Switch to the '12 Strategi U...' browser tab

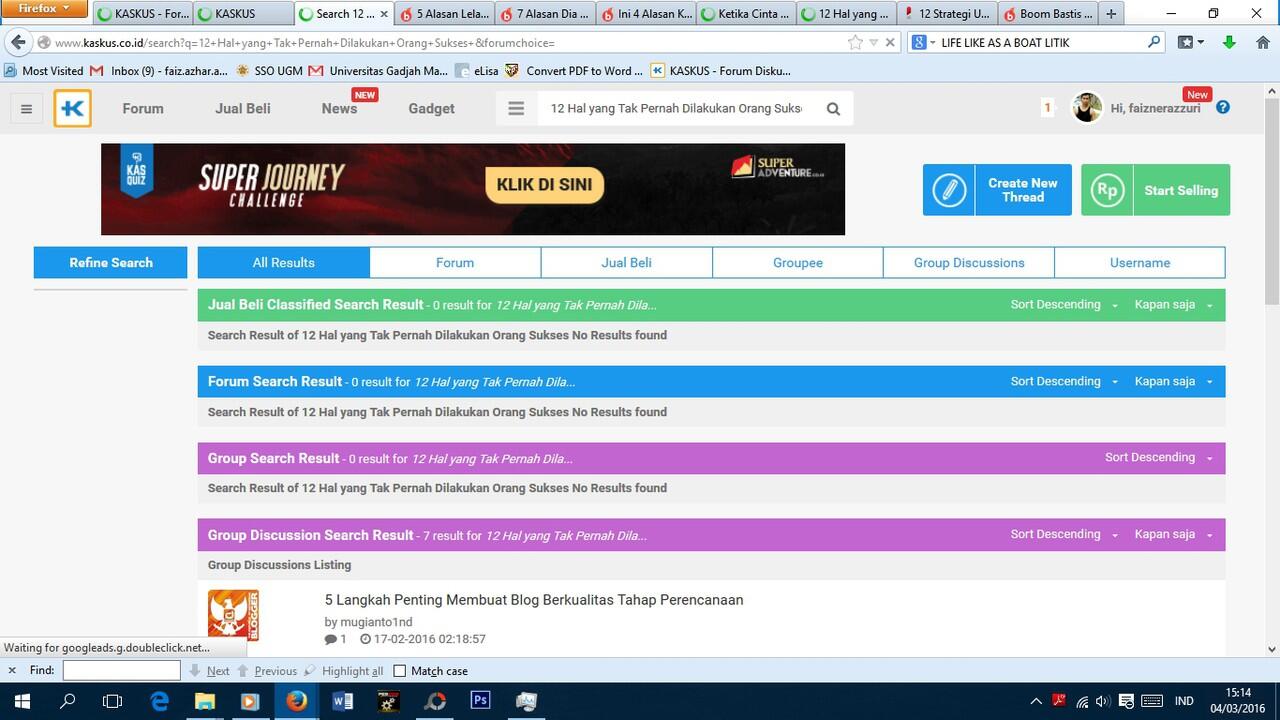pyautogui.click(x=946, y=14)
